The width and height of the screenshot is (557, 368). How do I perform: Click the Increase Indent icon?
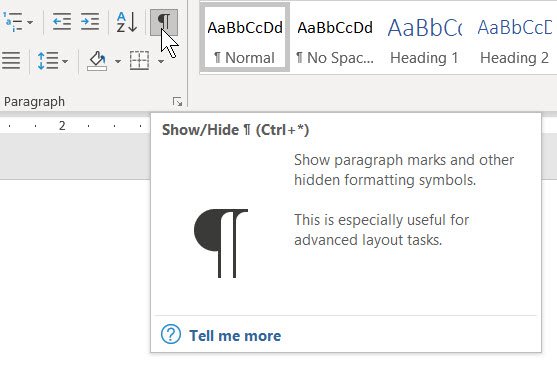tap(90, 22)
